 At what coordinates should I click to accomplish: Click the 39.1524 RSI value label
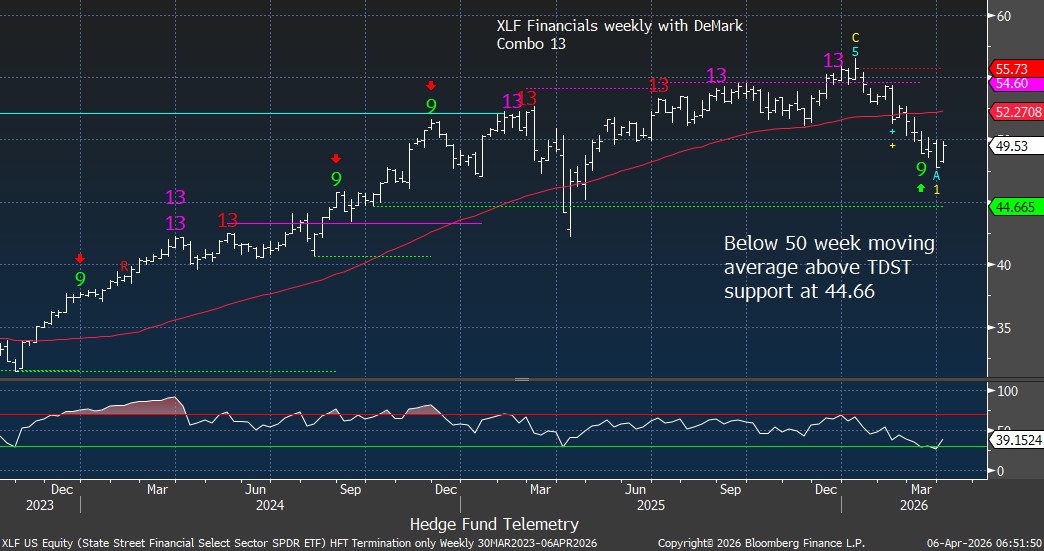pos(1014,438)
